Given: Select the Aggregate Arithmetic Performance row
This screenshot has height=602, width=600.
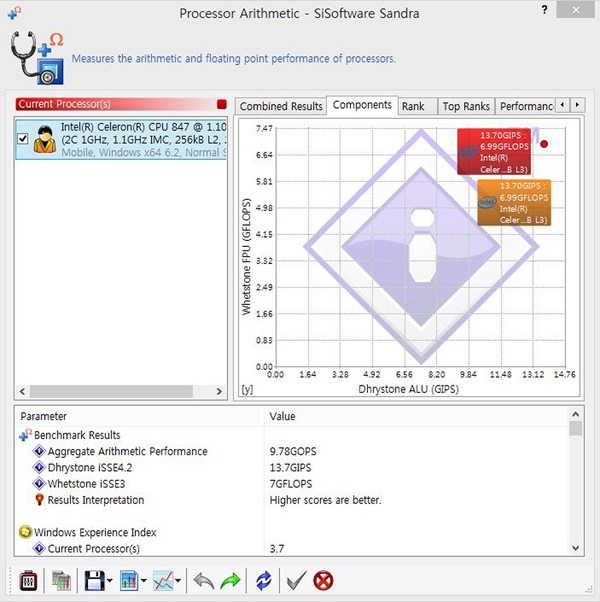Looking at the screenshot, I should (292, 451).
